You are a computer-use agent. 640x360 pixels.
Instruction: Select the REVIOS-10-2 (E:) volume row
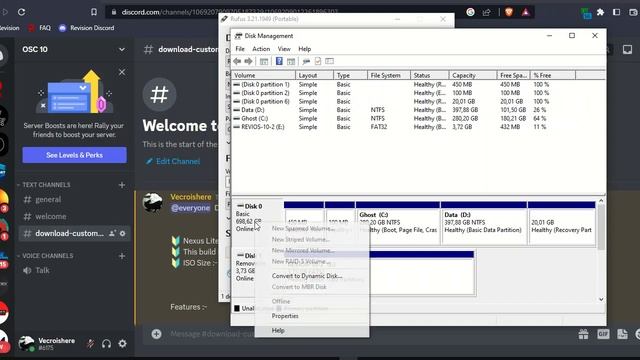[x=418, y=127]
